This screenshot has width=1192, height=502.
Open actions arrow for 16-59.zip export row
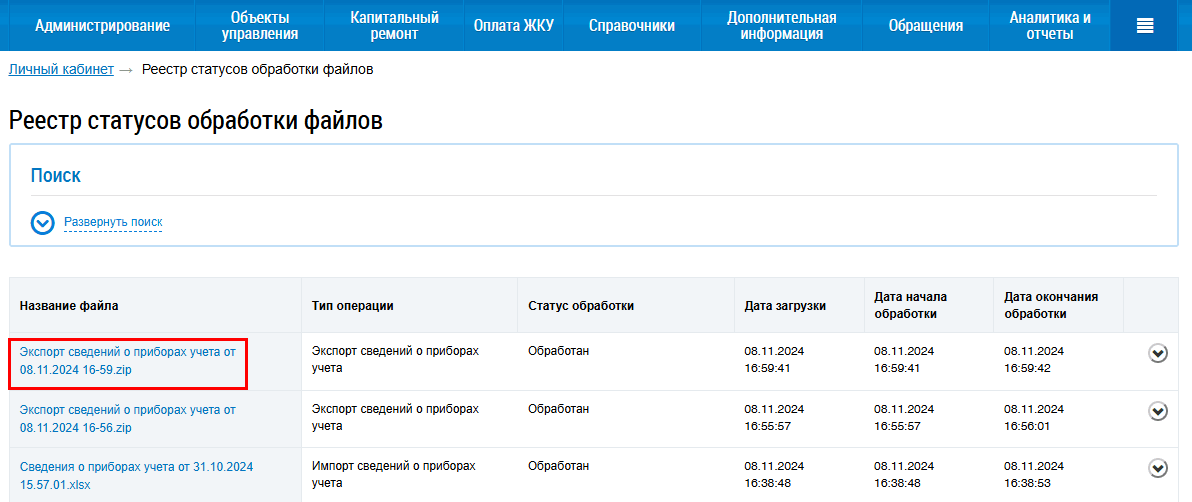(1158, 353)
